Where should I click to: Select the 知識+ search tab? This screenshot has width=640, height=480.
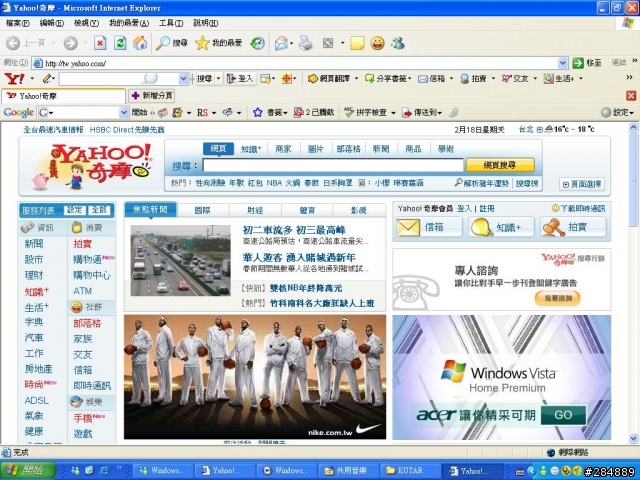(251, 149)
